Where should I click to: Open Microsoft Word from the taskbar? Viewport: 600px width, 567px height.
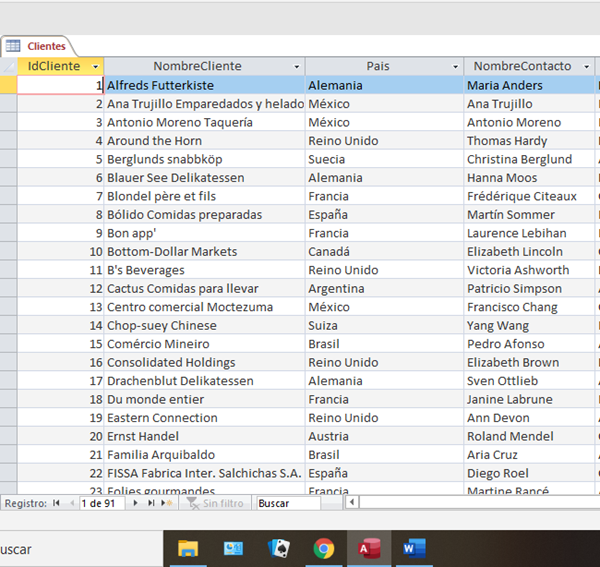point(414,548)
